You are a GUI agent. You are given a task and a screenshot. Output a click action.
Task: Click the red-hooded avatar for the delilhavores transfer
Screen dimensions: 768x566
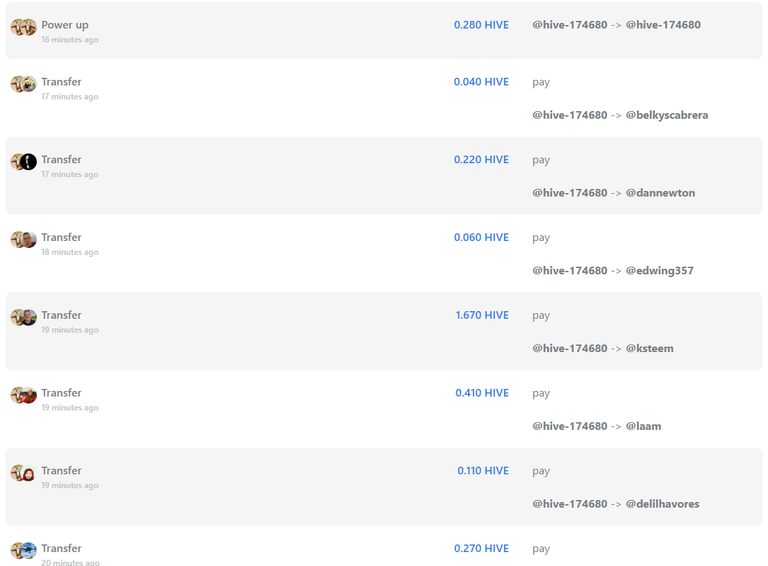(x=29, y=473)
